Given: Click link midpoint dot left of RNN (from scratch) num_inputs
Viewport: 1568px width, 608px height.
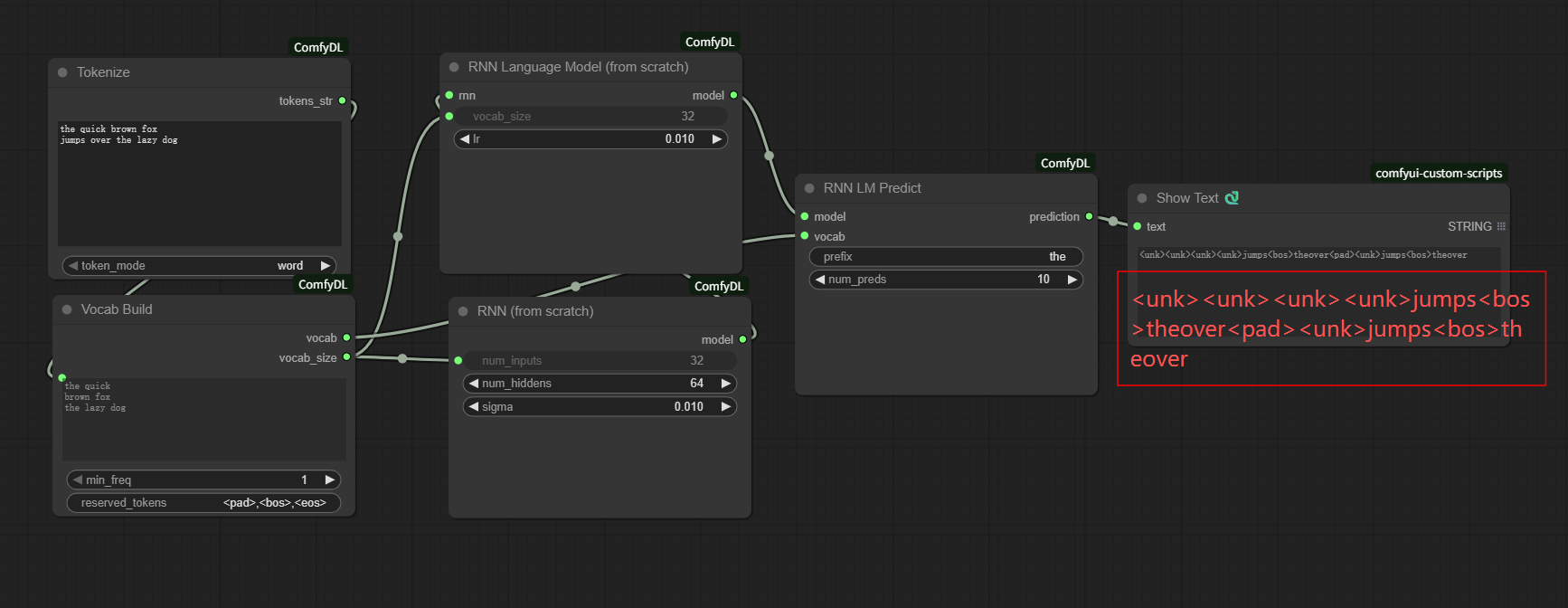Looking at the screenshot, I should pos(402,358).
